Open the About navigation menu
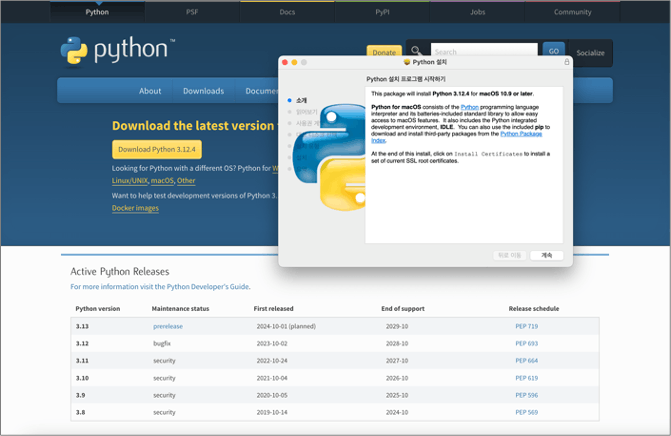The image size is (671, 436). (x=150, y=91)
